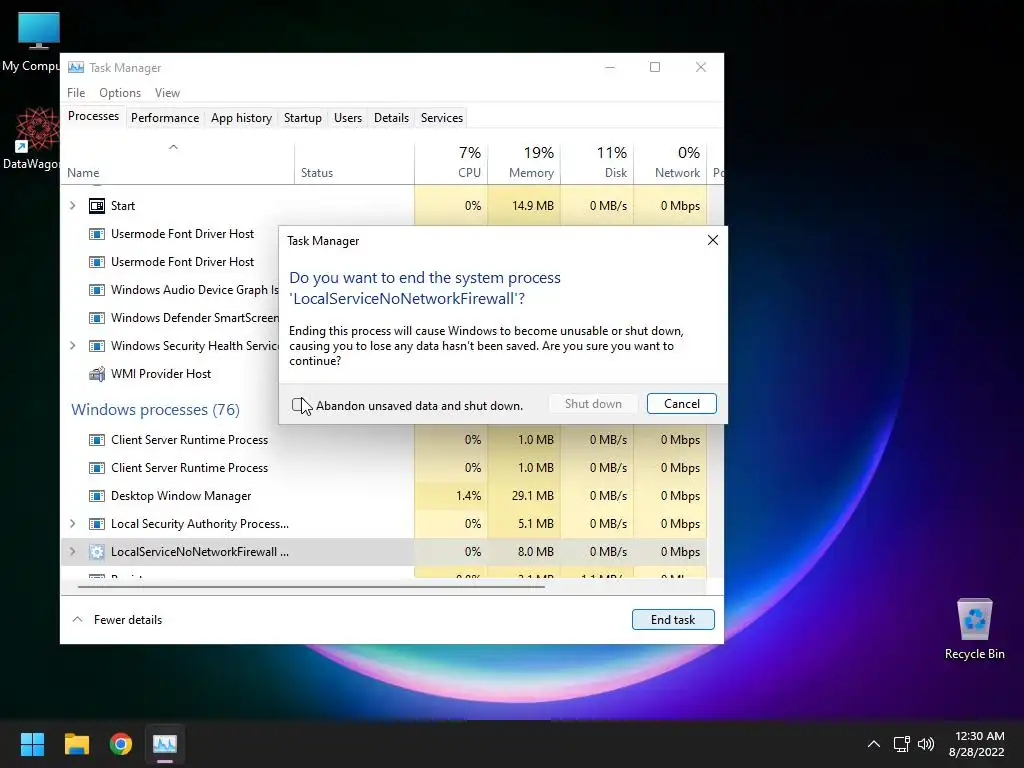The image size is (1024, 768).
Task: Open the Options menu
Action: [120, 93]
